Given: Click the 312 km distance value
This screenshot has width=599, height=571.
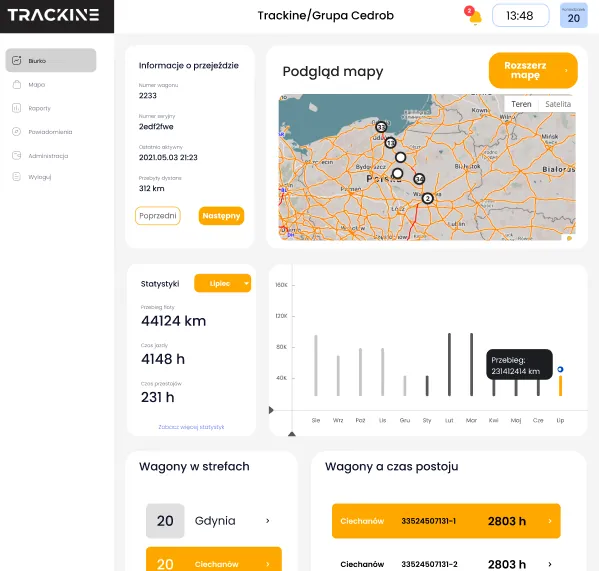Looking at the screenshot, I should [x=152, y=188].
